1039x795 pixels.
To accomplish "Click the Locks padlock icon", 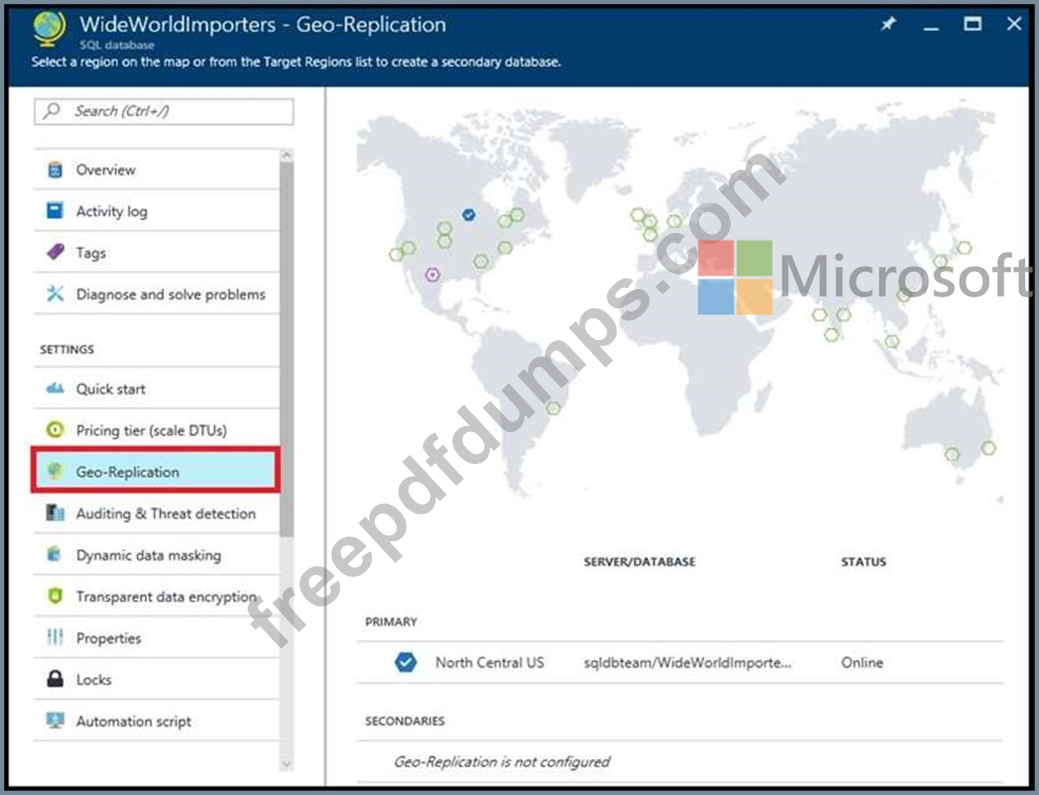I will click(55, 678).
